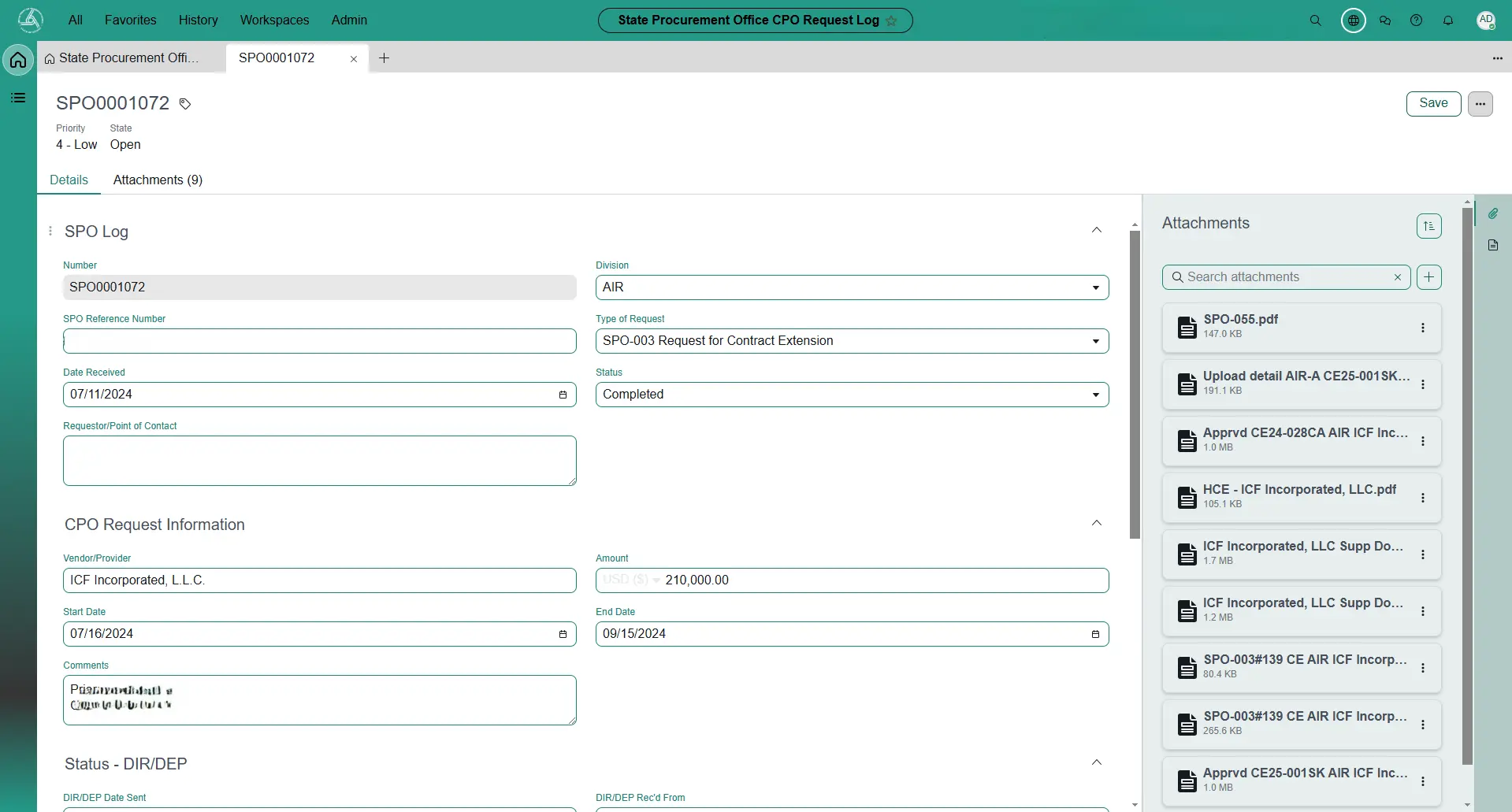This screenshot has width=1512, height=812.
Task: Add a new tab with plus icon
Action: 385,58
